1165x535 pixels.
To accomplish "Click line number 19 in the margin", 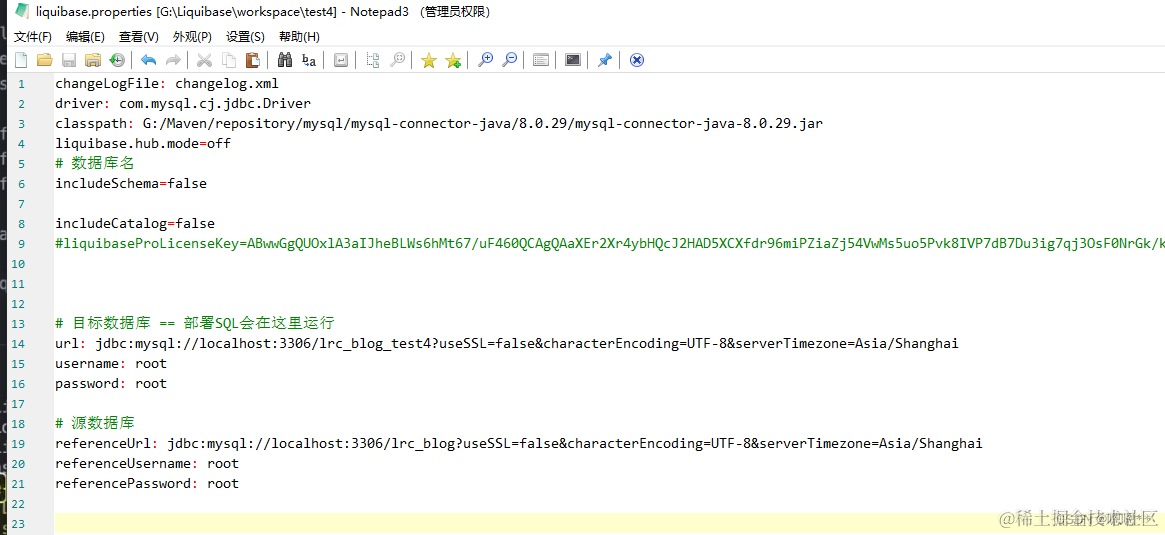I will [x=18, y=444].
